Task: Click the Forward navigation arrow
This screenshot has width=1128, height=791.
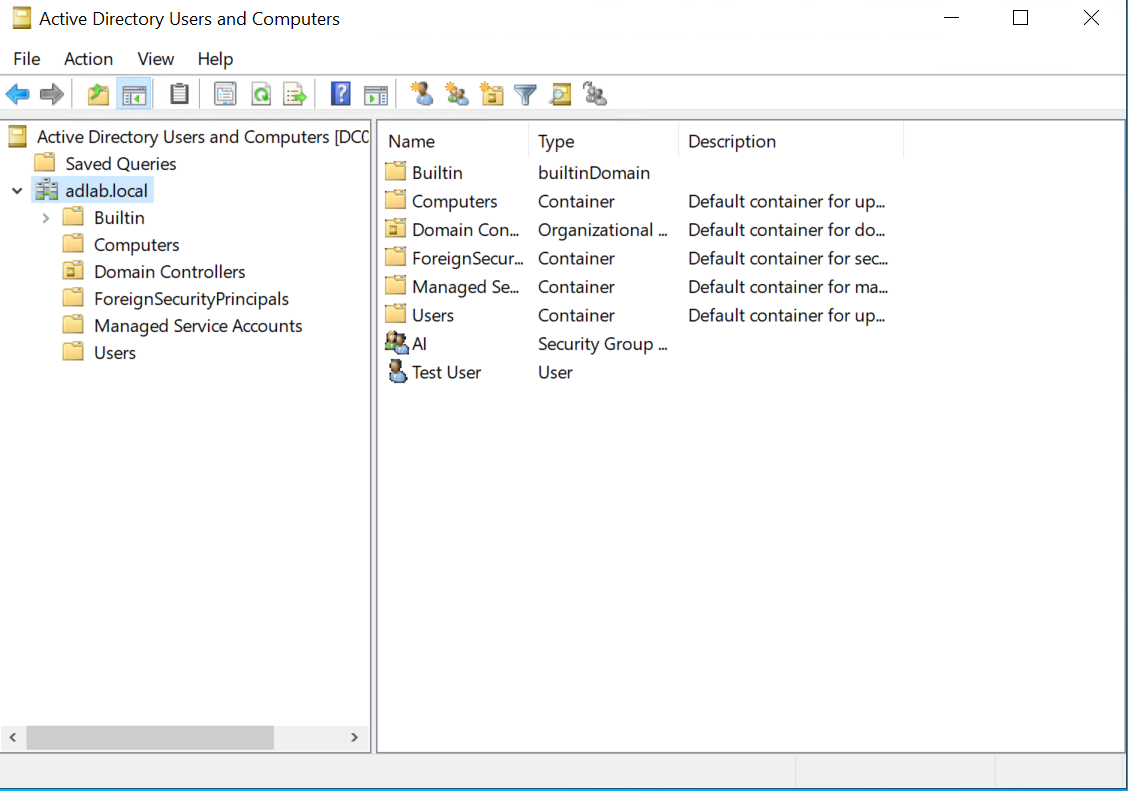Action: click(48, 93)
